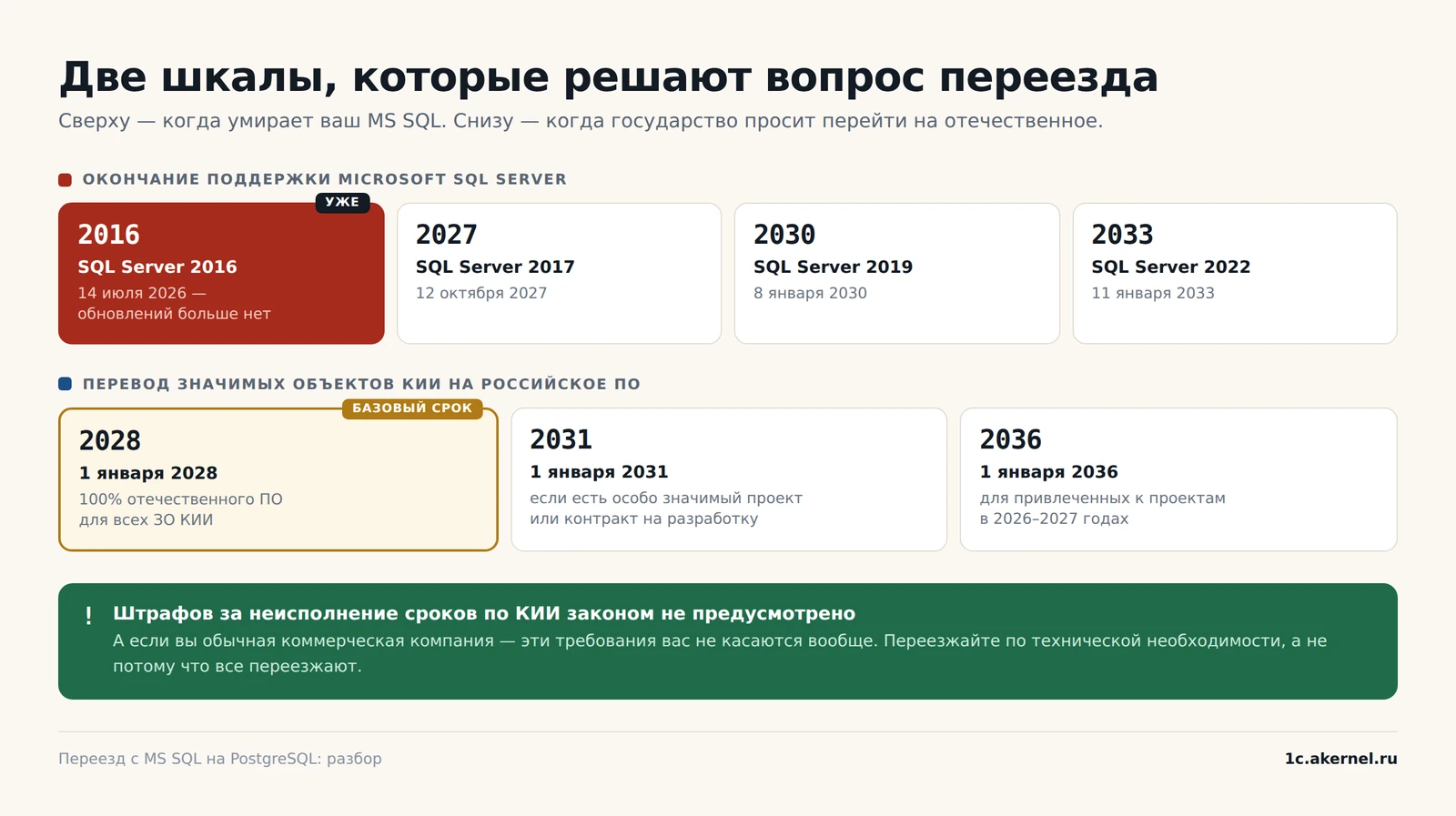Click the text для привлеченных к проектам в 2026–2027 годах
Viewport: 1456px width, 816px height.
pyautogui.click(x=1103, y=509)
